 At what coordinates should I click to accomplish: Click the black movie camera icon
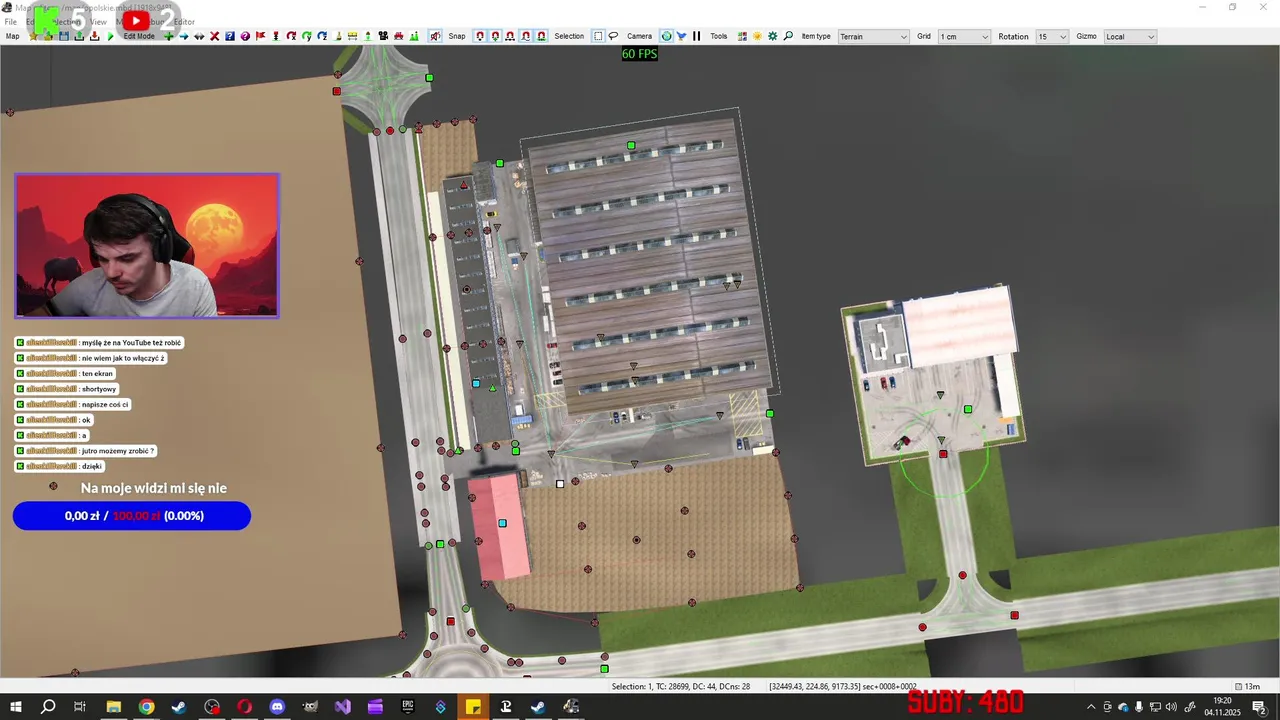point(383,36)
